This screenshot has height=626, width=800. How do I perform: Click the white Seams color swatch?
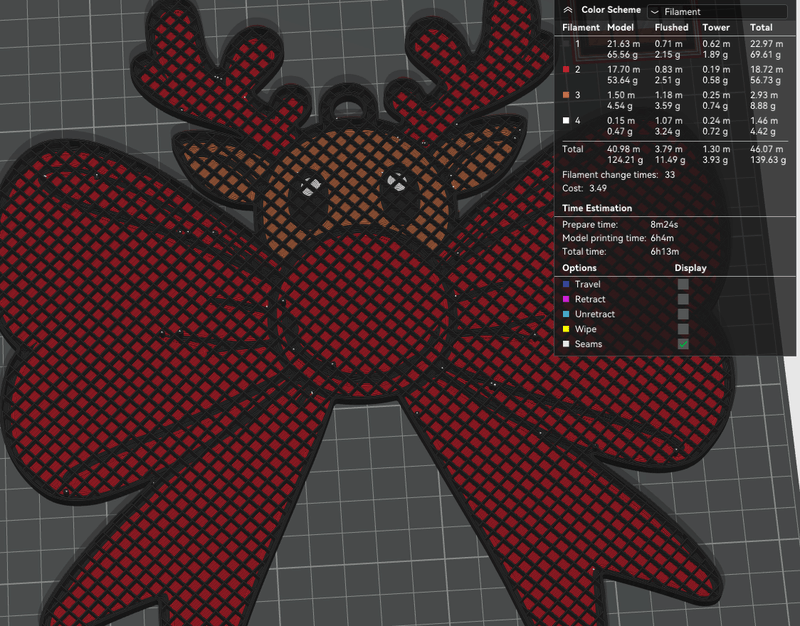coord(566,344)
